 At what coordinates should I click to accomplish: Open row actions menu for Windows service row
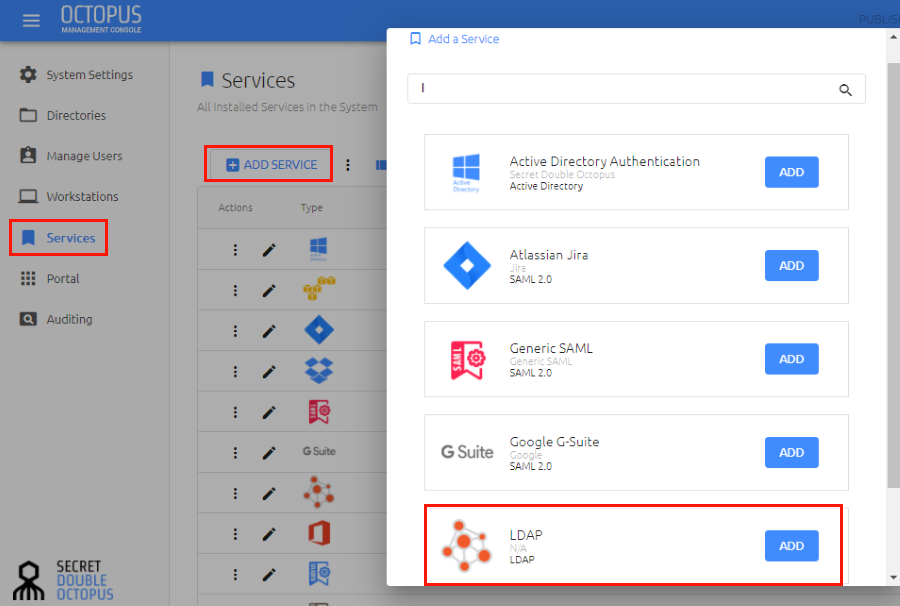click(x=235, y=250)
